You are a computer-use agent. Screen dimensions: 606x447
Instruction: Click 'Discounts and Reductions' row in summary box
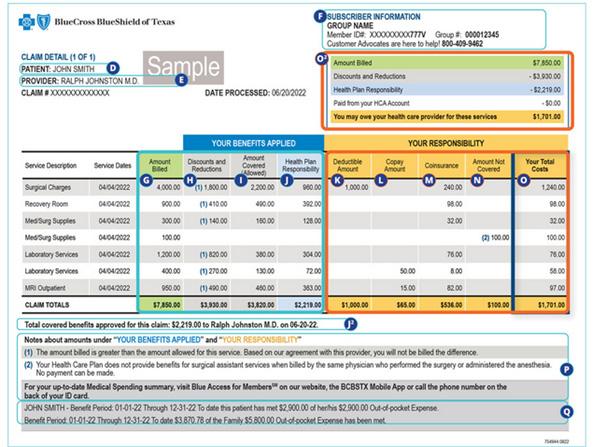447,76
